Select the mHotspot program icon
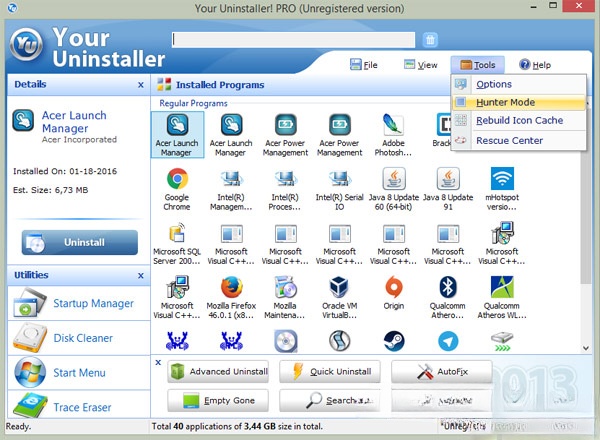Image resolution: width=600 pixels, height=440 pixels. [502, 189]
